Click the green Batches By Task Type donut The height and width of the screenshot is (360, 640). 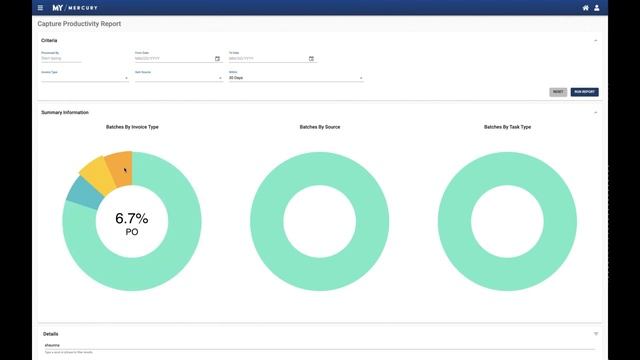(x=507, y=274)
